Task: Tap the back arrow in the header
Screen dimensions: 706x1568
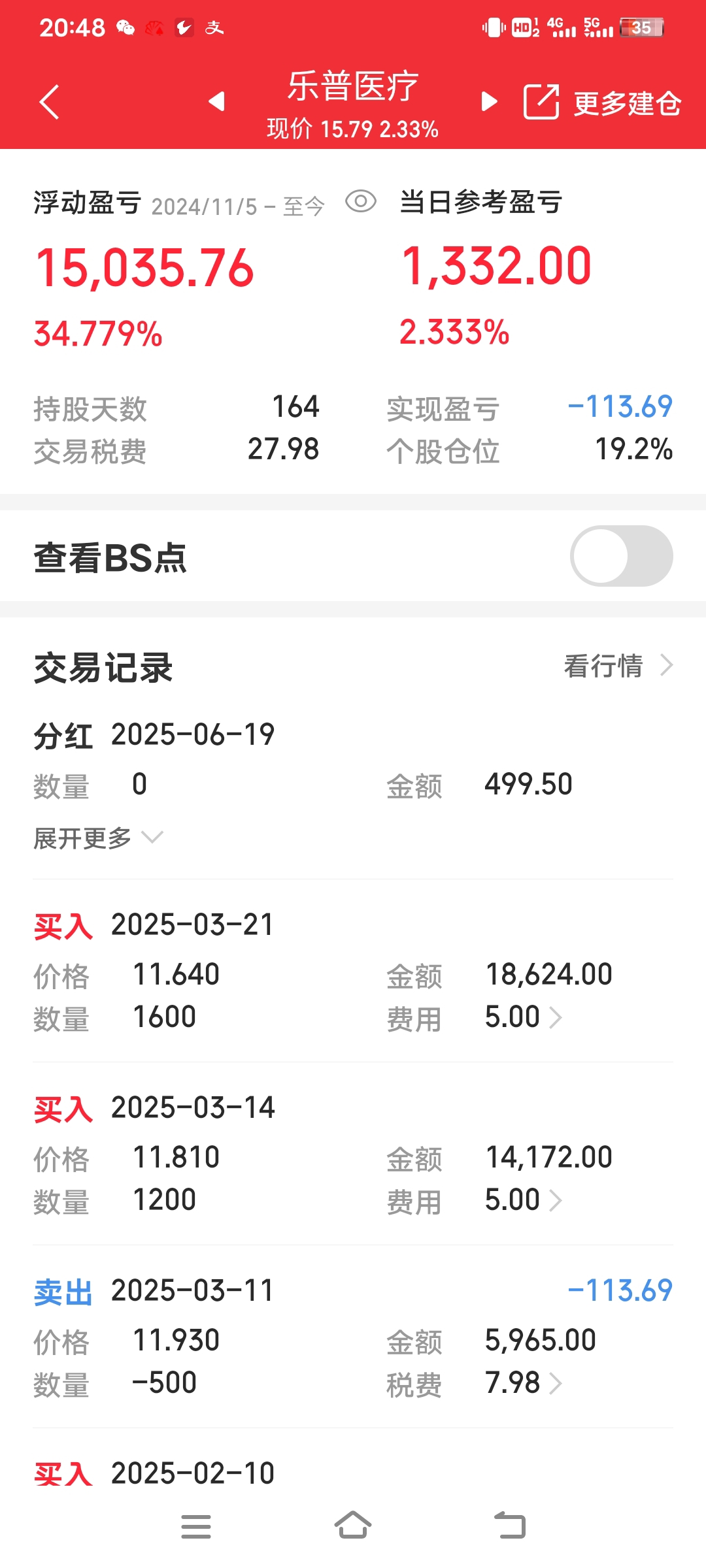Action: pyautogui.click(x=49, y=102)
